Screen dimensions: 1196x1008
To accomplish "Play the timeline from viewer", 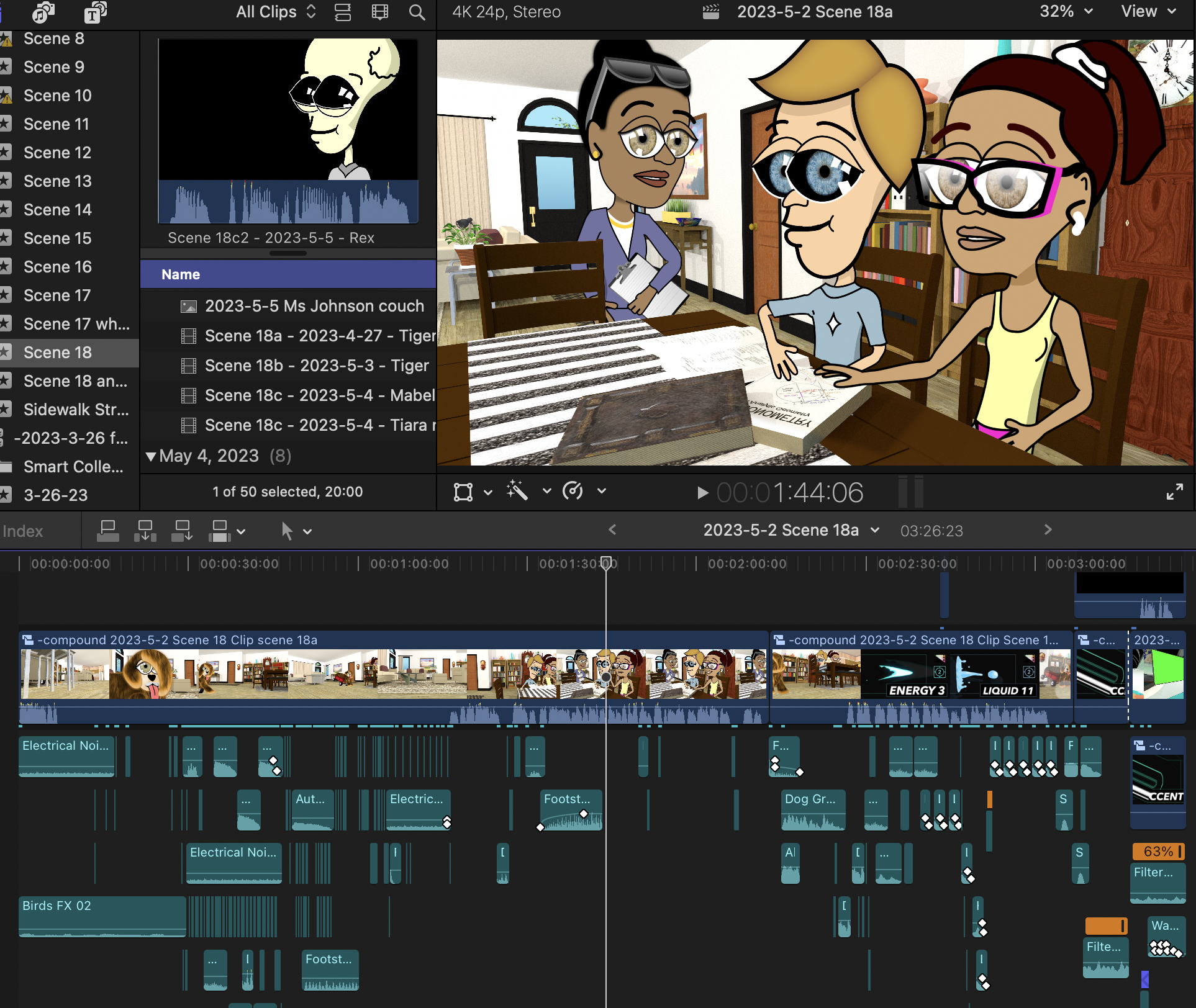I will 702,493.
